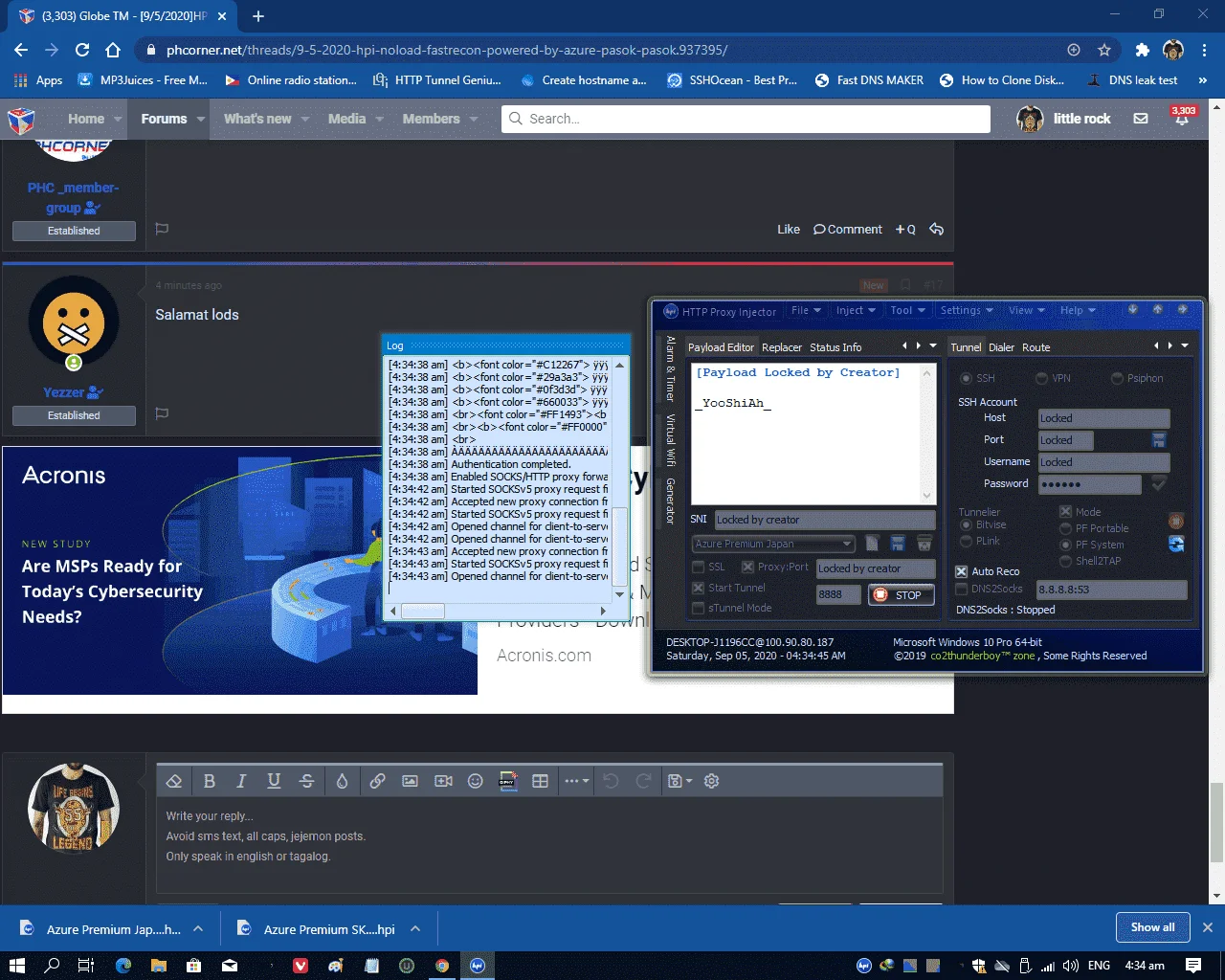This screenshot has height=980, width=1225.
Task: Toggle bold in the reply editor
Action: 210,781
